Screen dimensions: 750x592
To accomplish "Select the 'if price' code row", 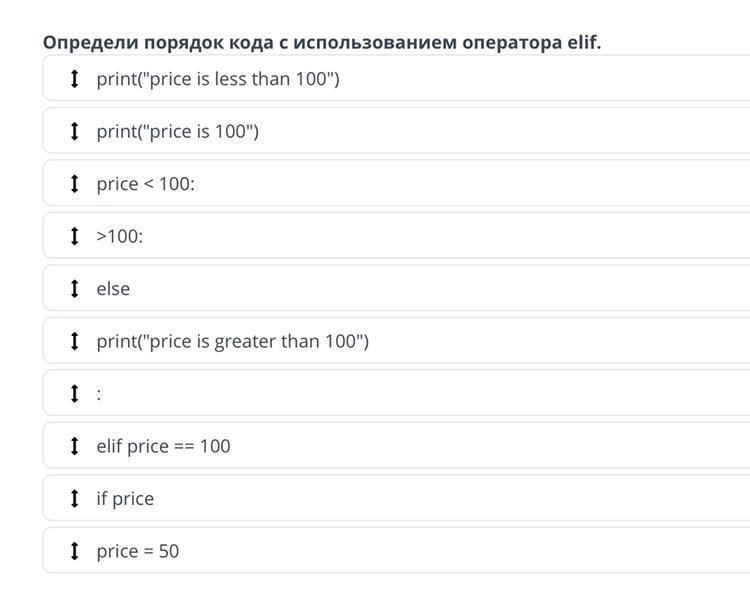I will [x=400, y=498].
